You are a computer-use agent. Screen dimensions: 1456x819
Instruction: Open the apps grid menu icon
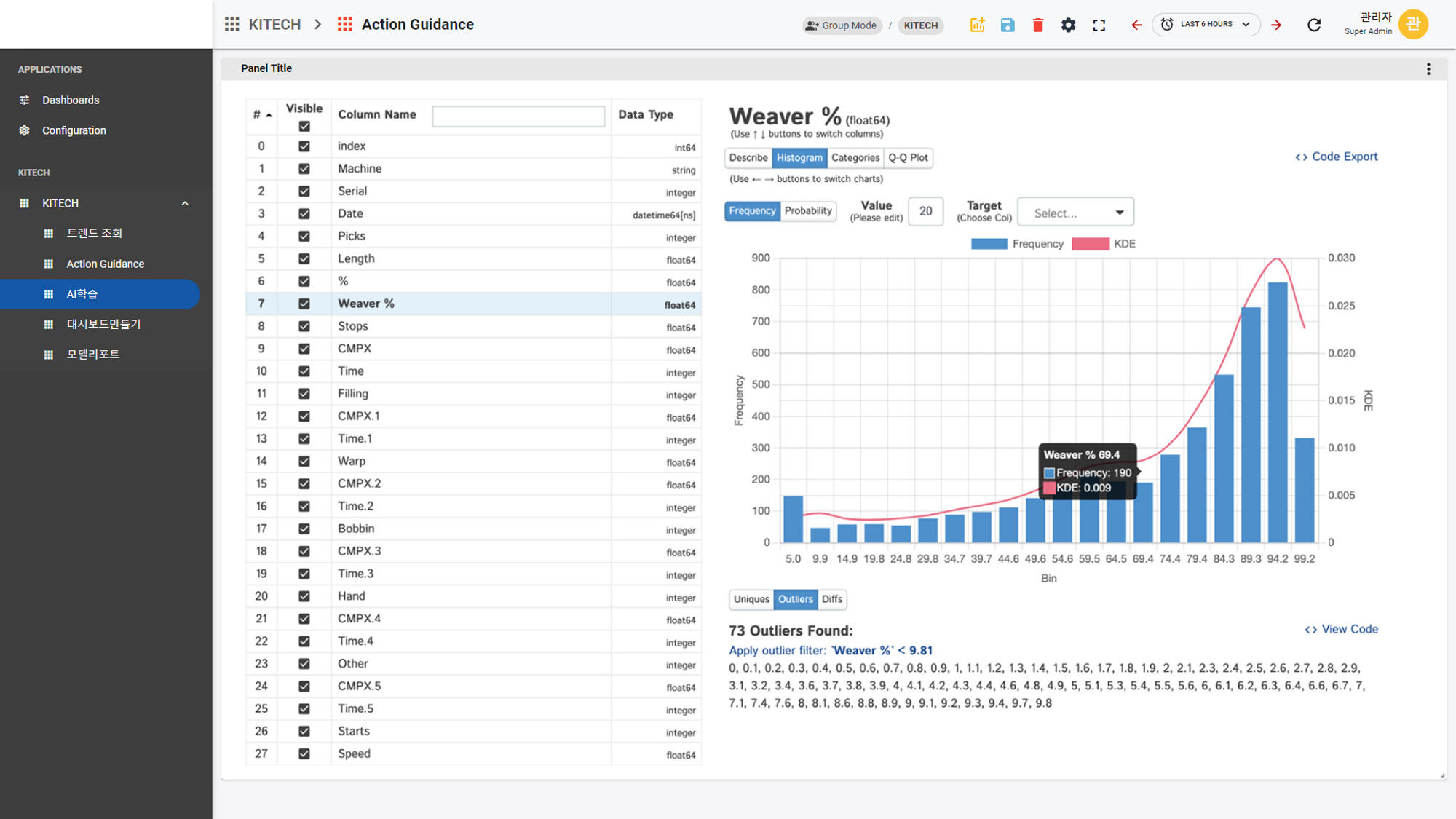232,25
